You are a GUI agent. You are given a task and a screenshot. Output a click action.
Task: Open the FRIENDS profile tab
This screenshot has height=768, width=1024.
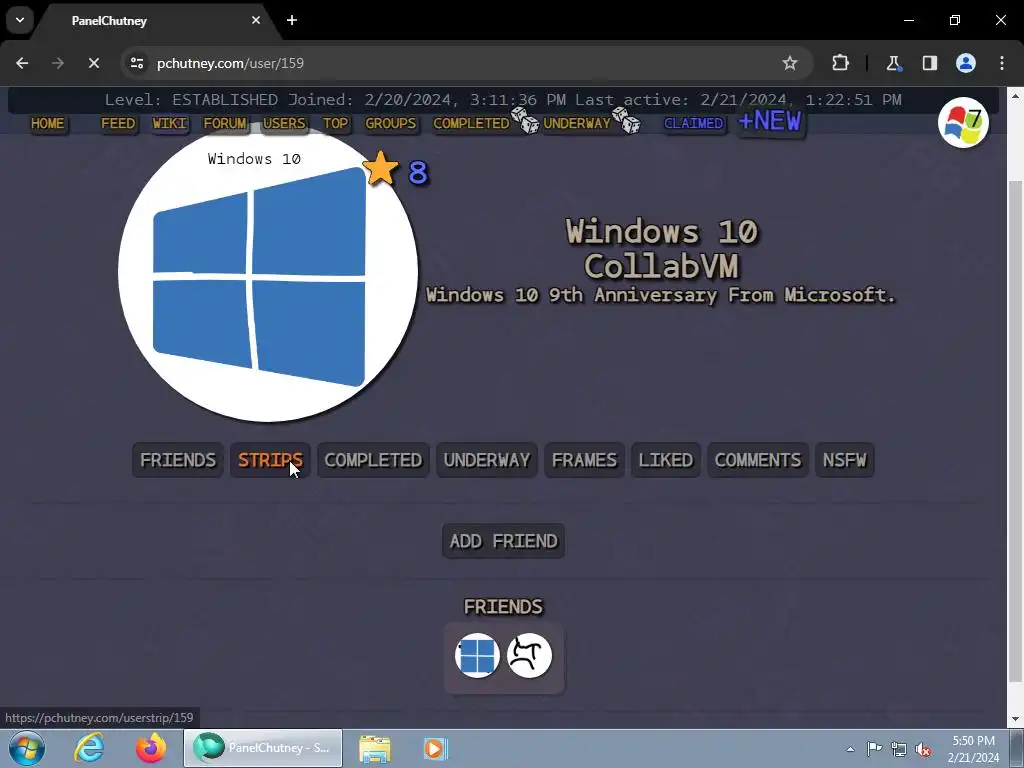coord(178,460)
